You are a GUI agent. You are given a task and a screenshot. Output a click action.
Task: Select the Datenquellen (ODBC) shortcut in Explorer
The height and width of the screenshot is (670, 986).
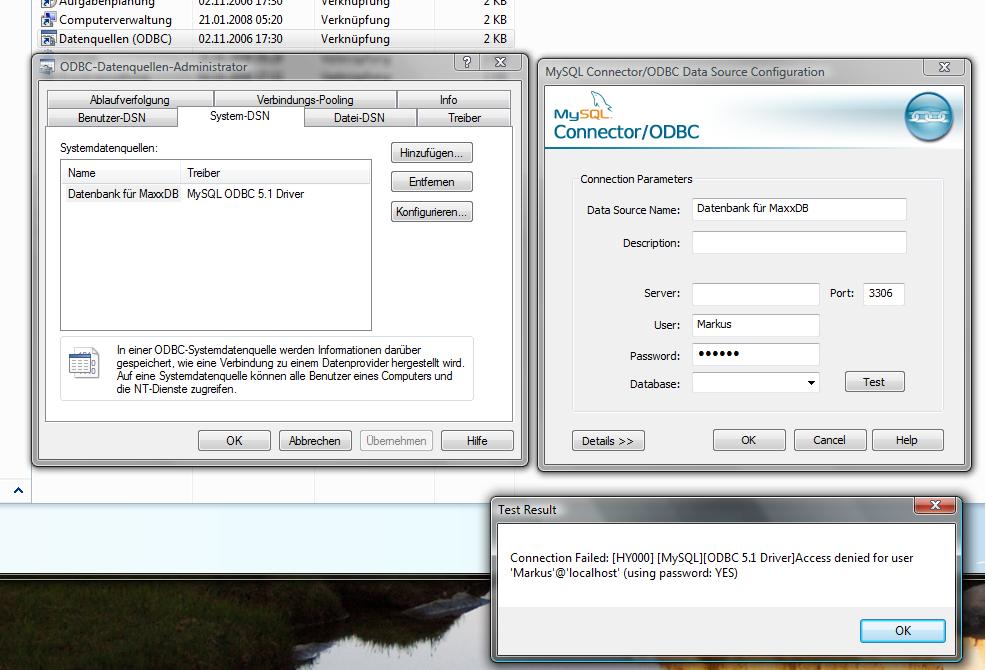coord(115,38)
